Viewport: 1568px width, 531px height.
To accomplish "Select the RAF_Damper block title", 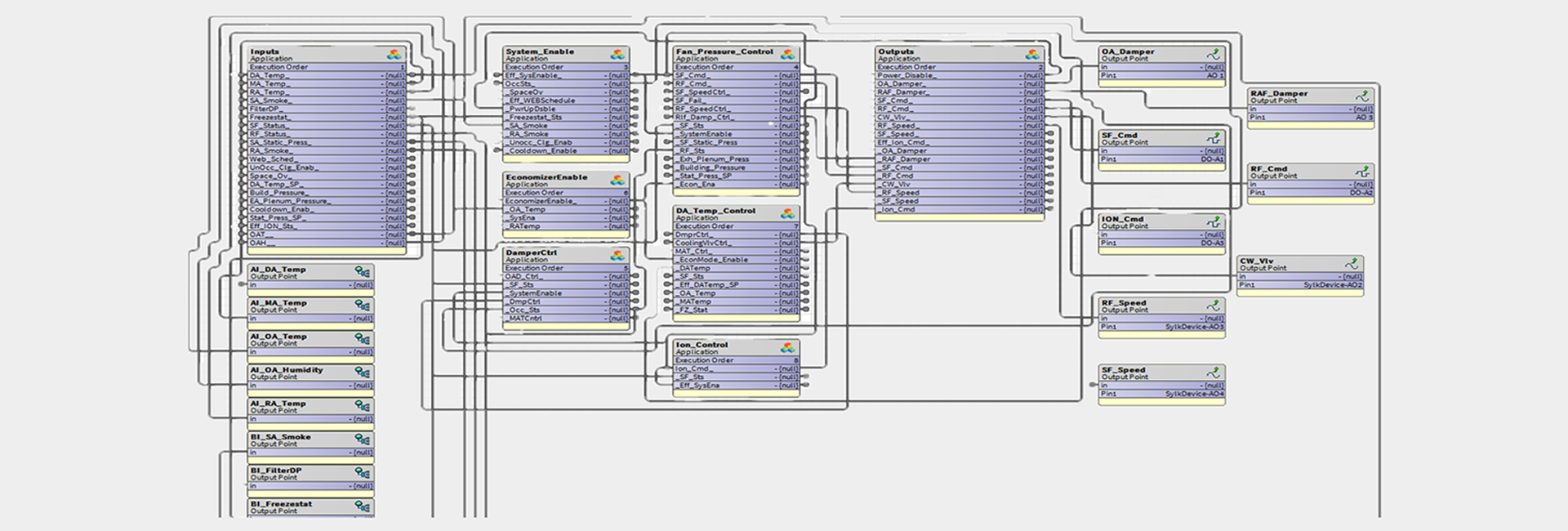I will click(1279, 94).
